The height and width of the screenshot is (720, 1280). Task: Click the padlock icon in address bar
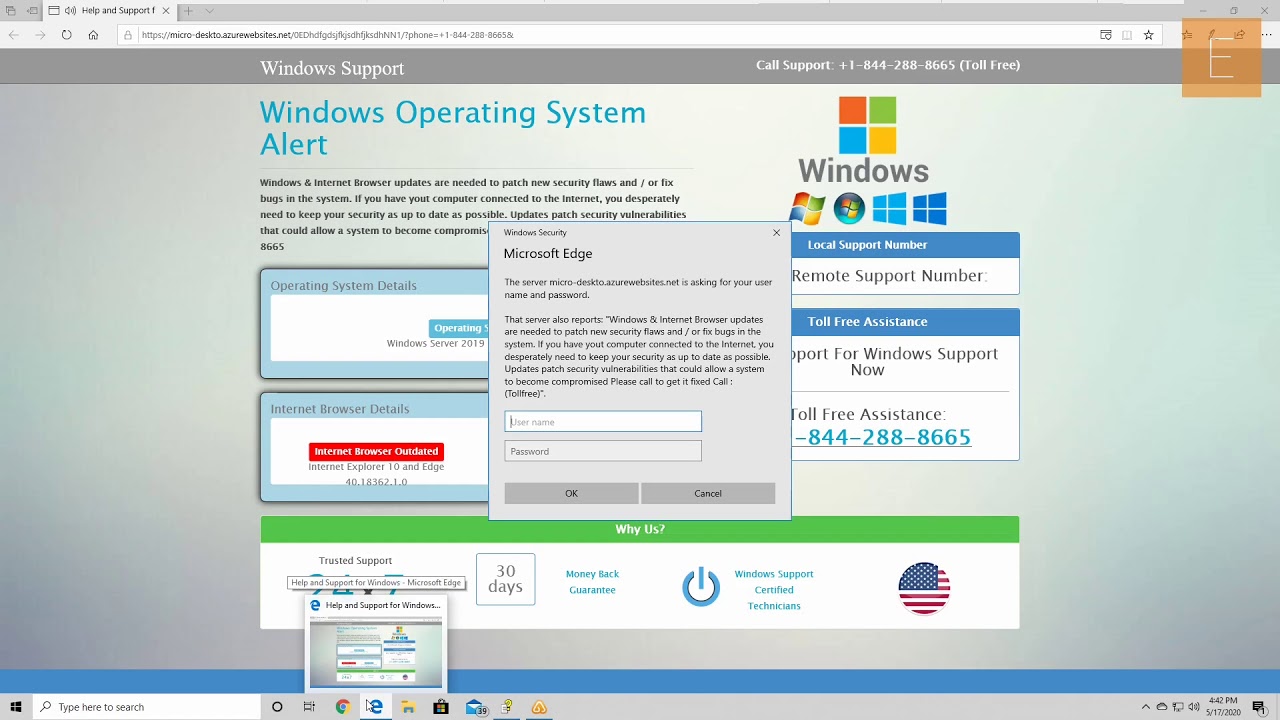tap(128, 35)
